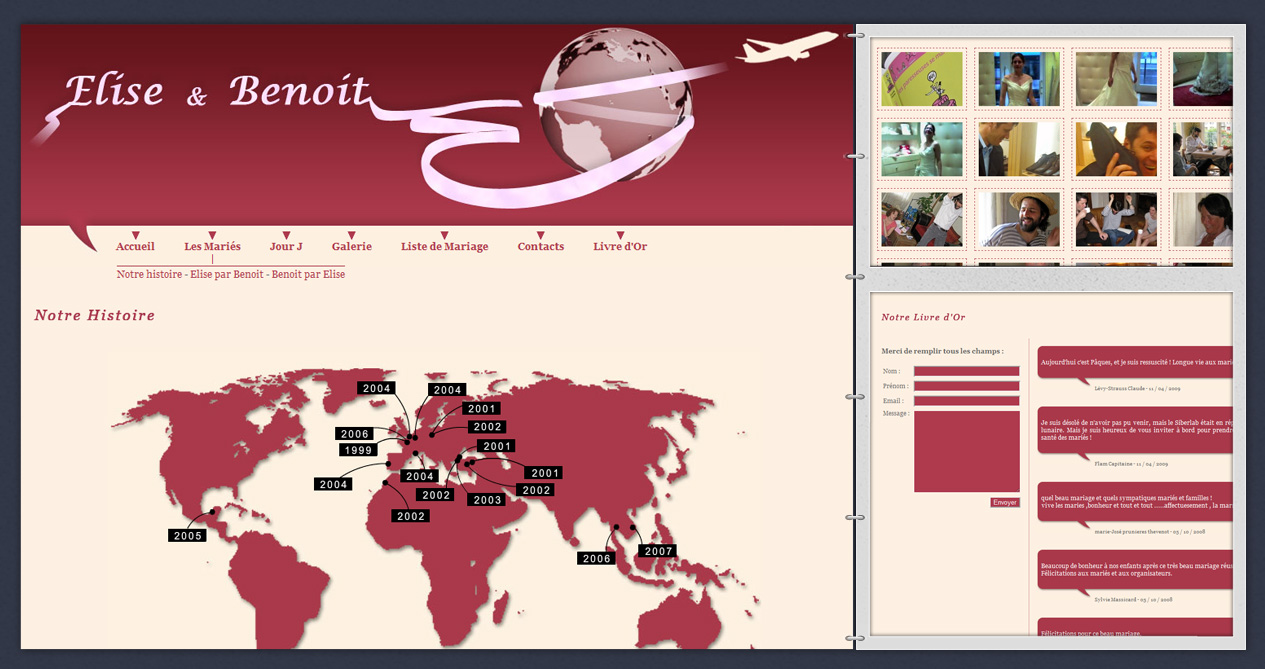Click the globe icon in the header
The height and width of the screenshot is (669, 1265).
pos(613,103)
